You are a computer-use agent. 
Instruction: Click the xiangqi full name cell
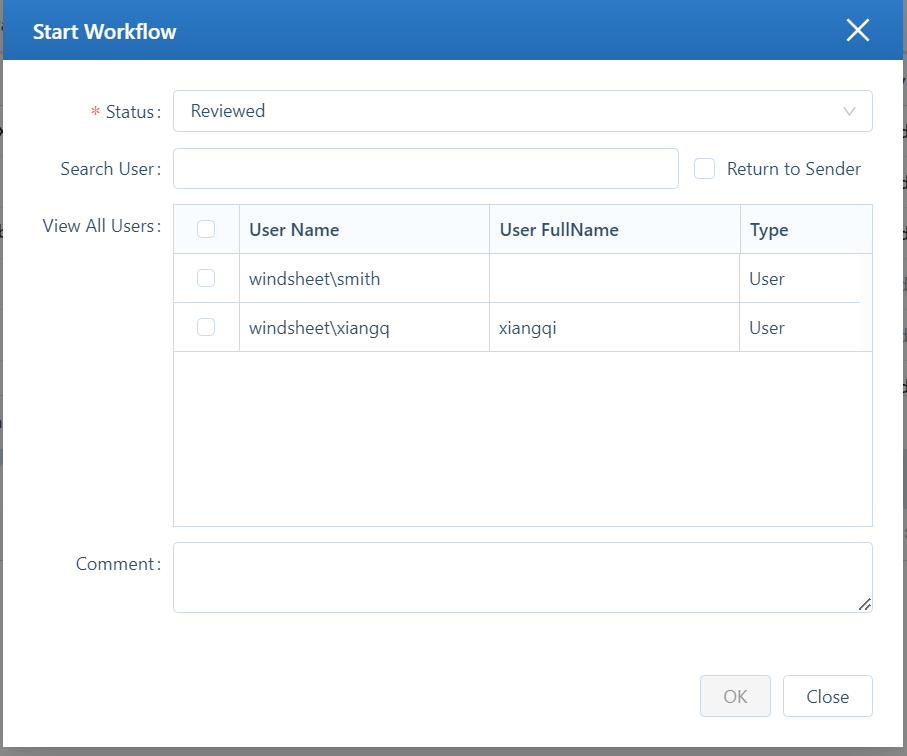pyautogui.click(x=527, y=328)
